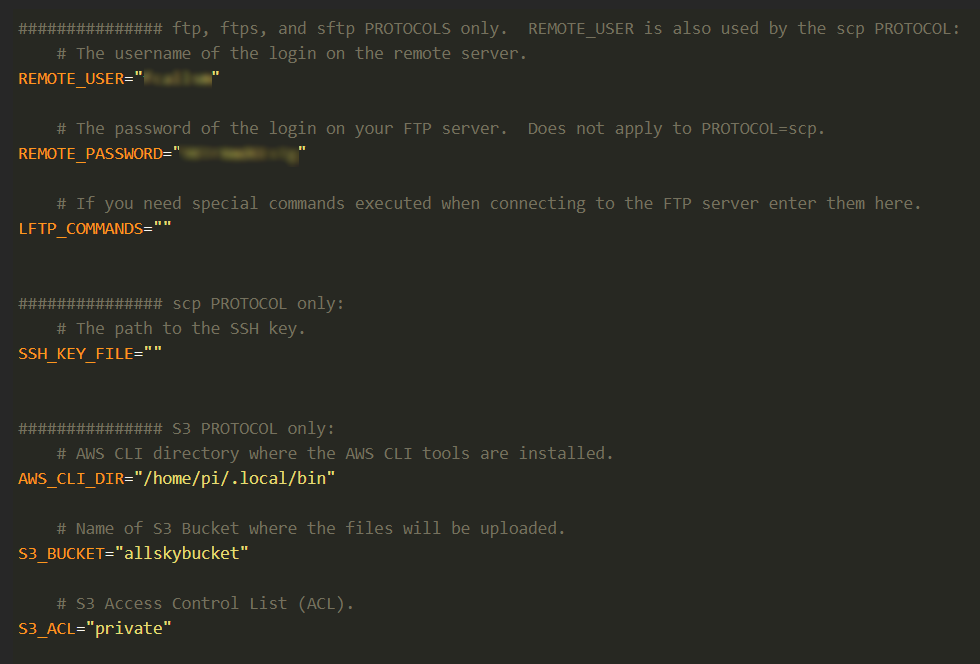Click the LFTP_COMMANDS variable name
980x664 pixels.
[79, 229]
